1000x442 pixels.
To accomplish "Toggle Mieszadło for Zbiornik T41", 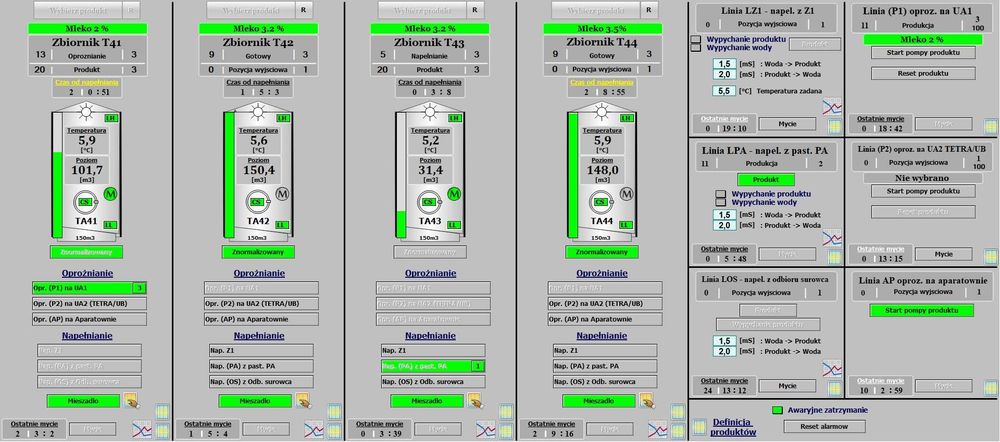I will [83, 401].
